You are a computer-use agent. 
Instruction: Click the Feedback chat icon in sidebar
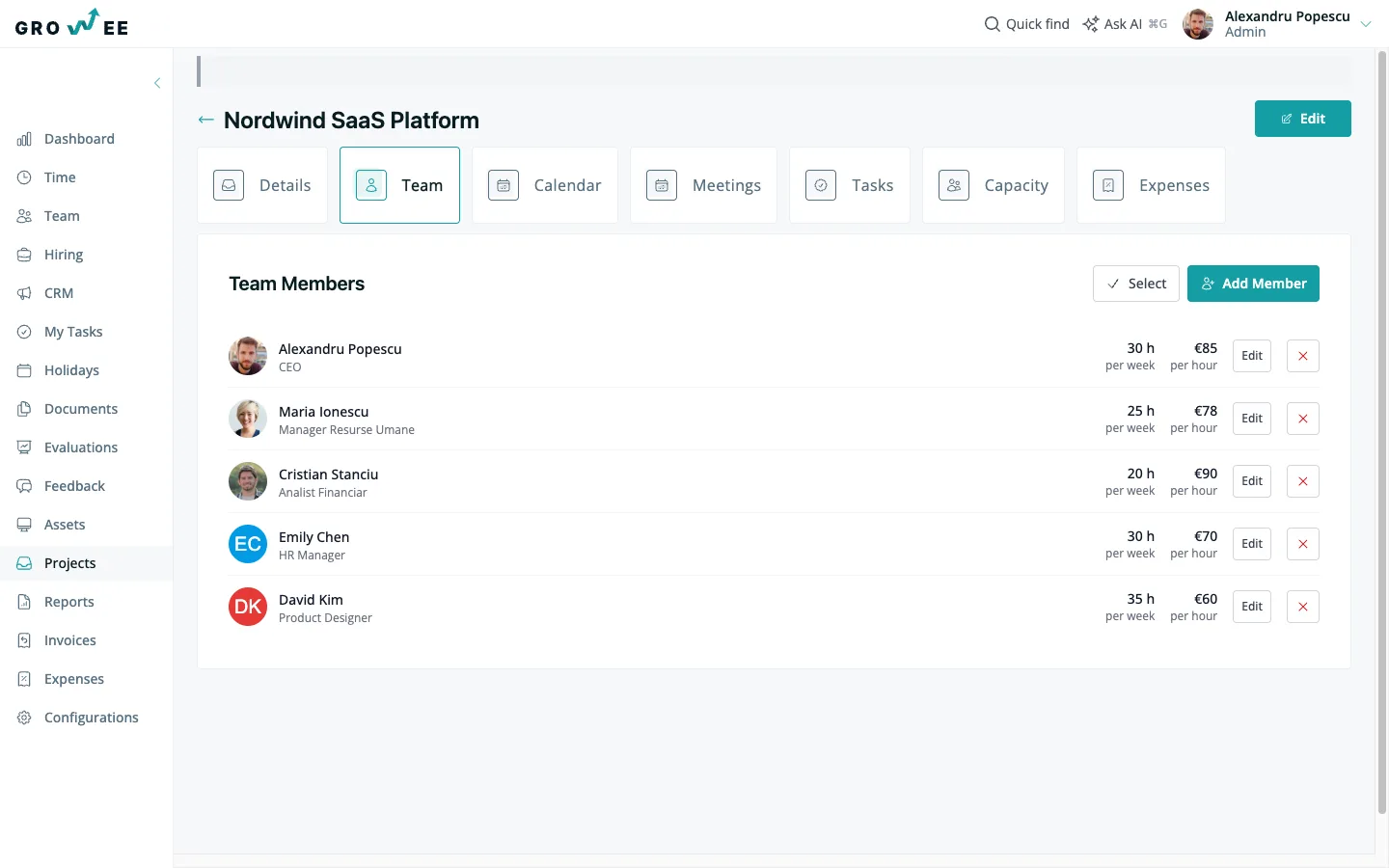point(24,486)
